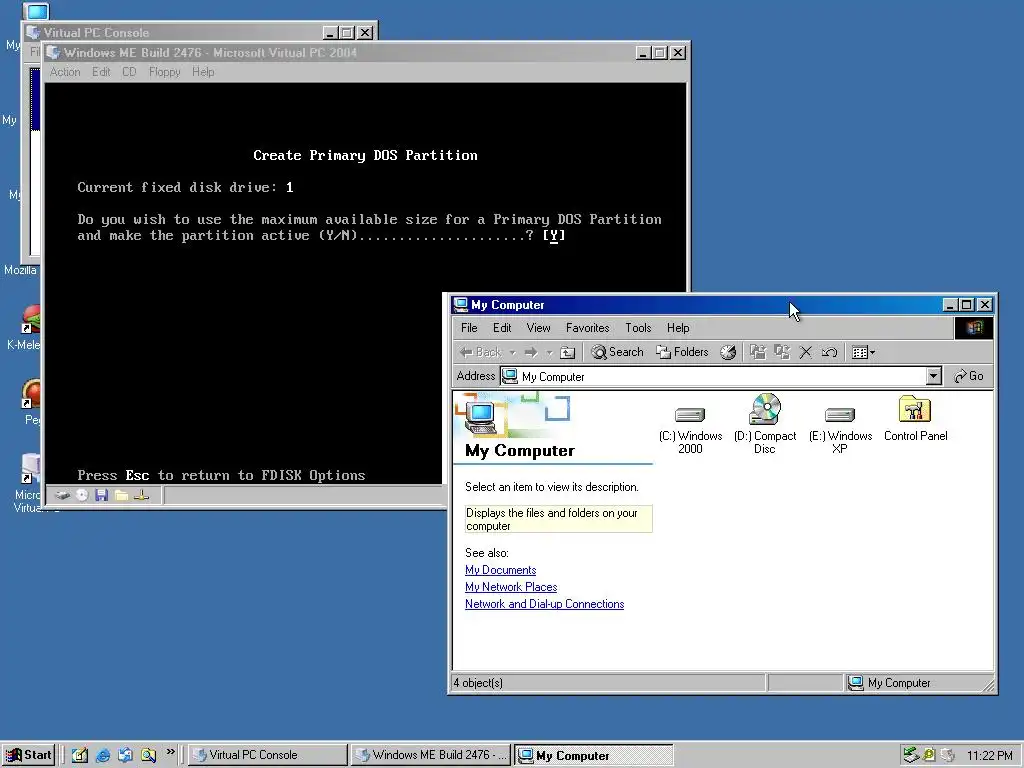This screenshot has width=1024, height=768.
Task: Click the Go button next to Address bar
Action: (x=969, y=376)
